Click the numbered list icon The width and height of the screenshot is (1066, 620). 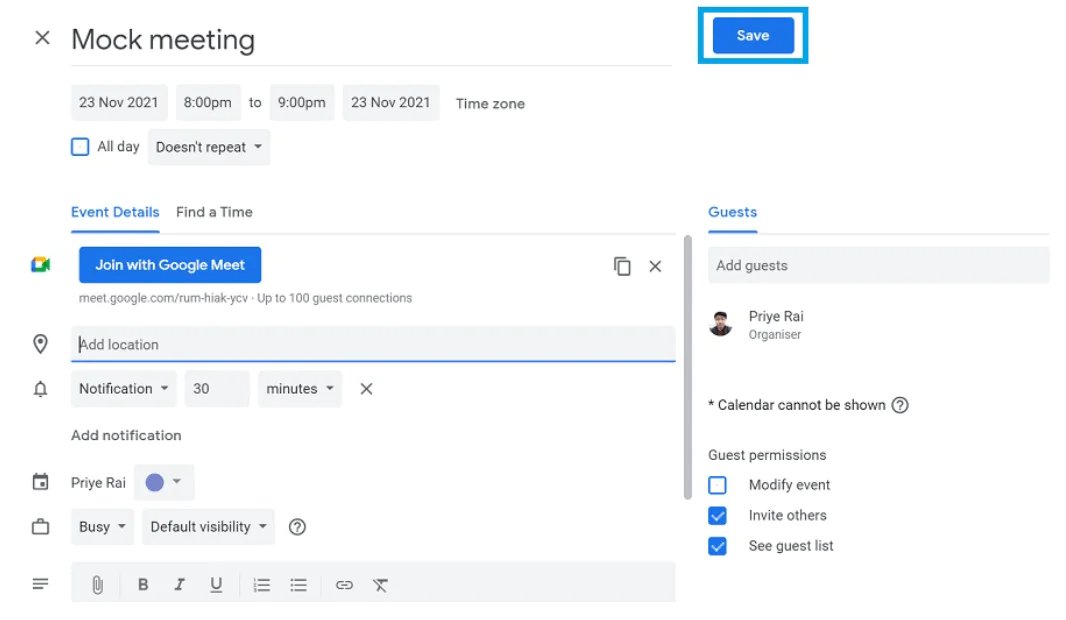click(x=261, y=584)
